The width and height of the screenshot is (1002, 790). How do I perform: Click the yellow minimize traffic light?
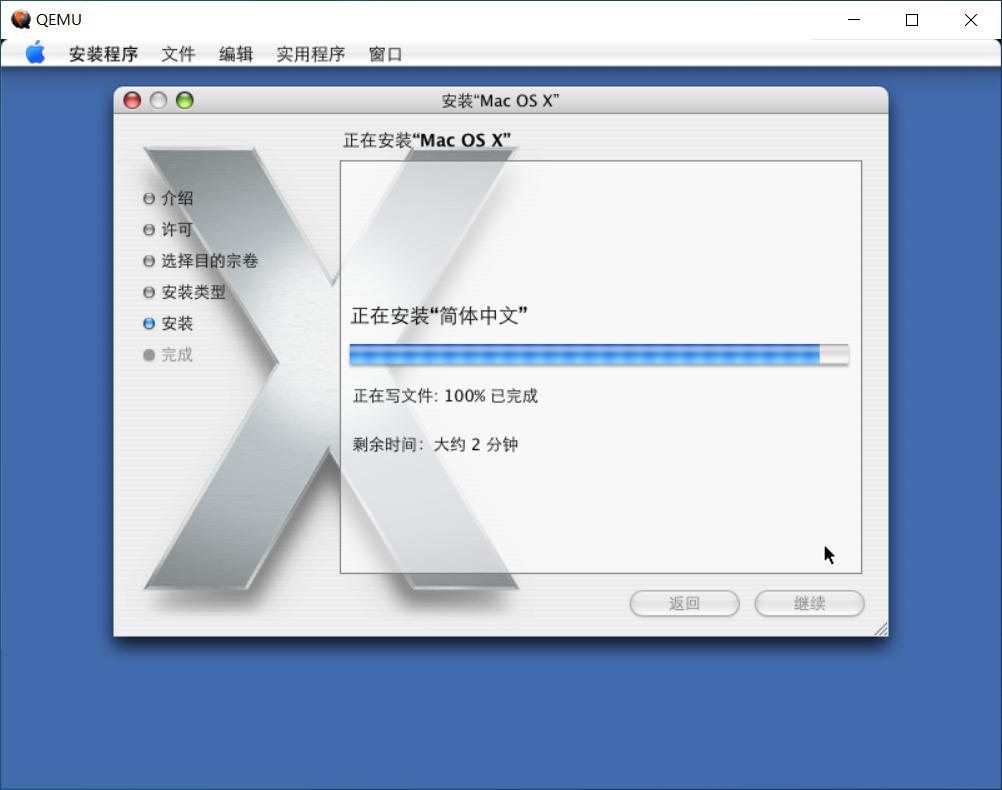[158, 100]
